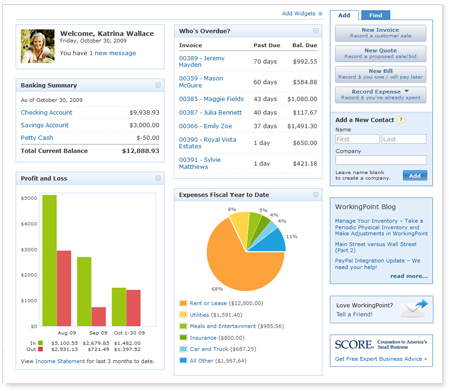Open invoice 00391 - Sylvie Matthews
The image size is (449, 391).
point(200,163)
